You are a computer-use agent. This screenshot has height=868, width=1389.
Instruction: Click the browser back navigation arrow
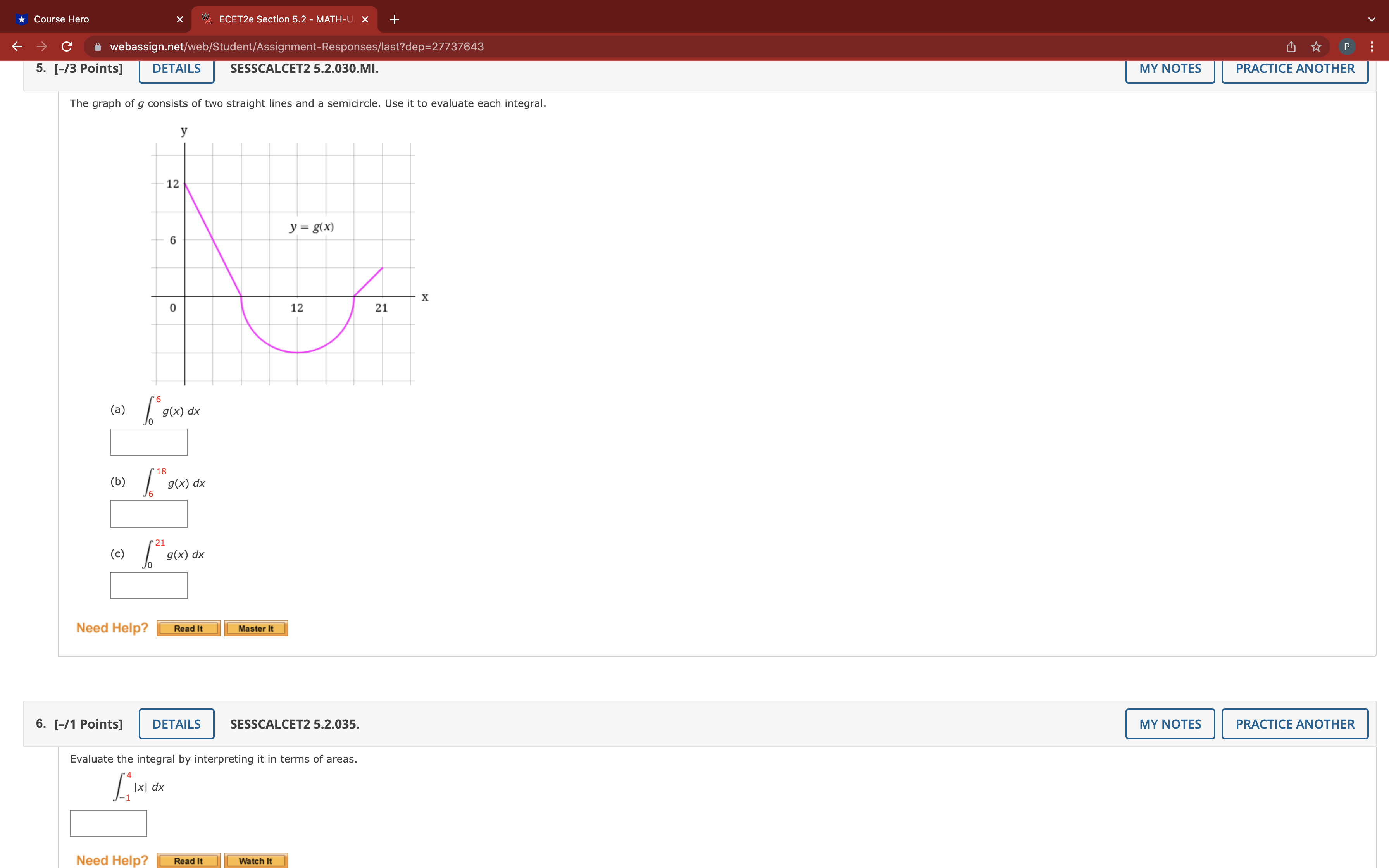pyautogui.click(x=17, y=46)
